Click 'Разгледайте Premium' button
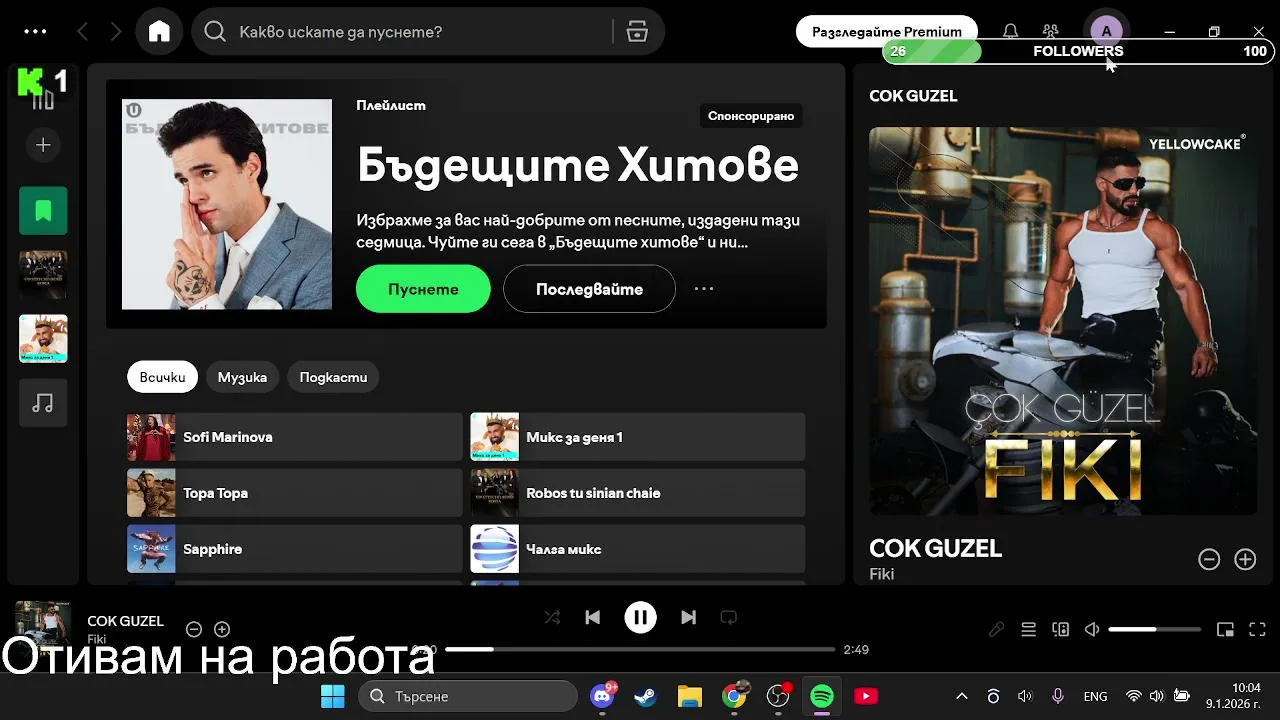Screen dimensions: 1280x720 (887, 32)
